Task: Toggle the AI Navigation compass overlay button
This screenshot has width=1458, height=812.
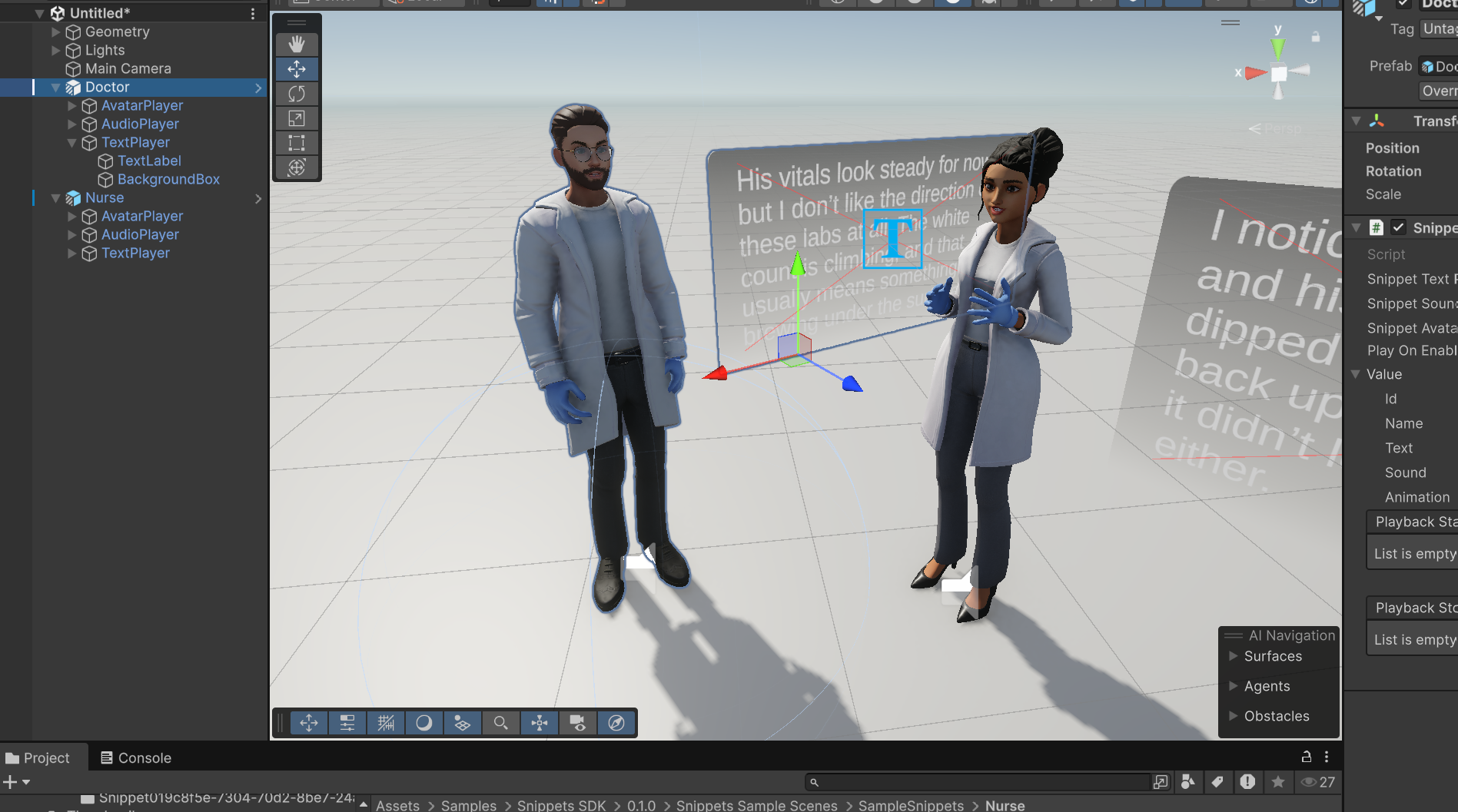Action: [616, 723]
